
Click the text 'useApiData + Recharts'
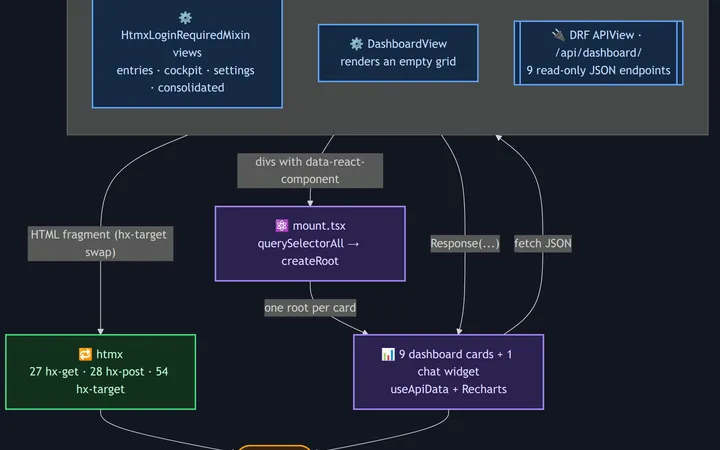(449, 389)
